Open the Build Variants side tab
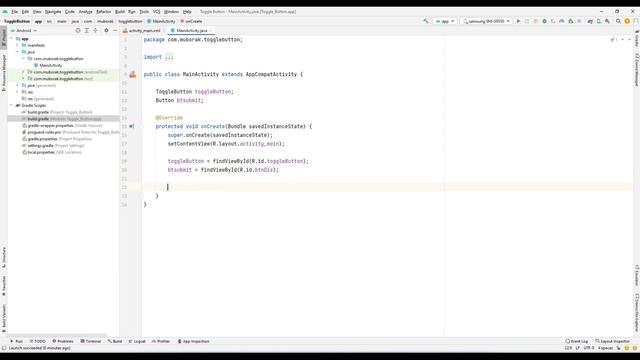Image resolution: width=640 pixels, height=360 pixels. pyautogui.click(x=4, y=317)
